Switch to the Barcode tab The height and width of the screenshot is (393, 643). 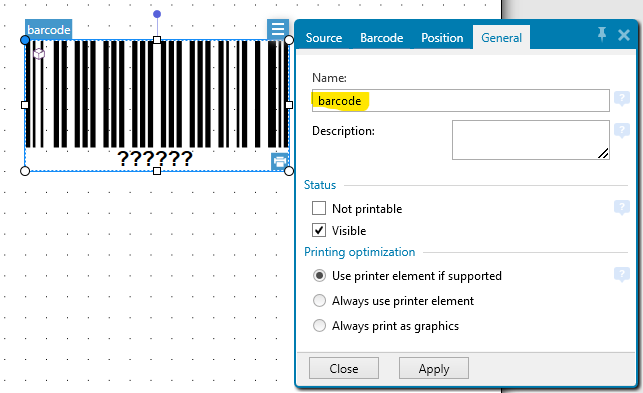pos(381,38)
